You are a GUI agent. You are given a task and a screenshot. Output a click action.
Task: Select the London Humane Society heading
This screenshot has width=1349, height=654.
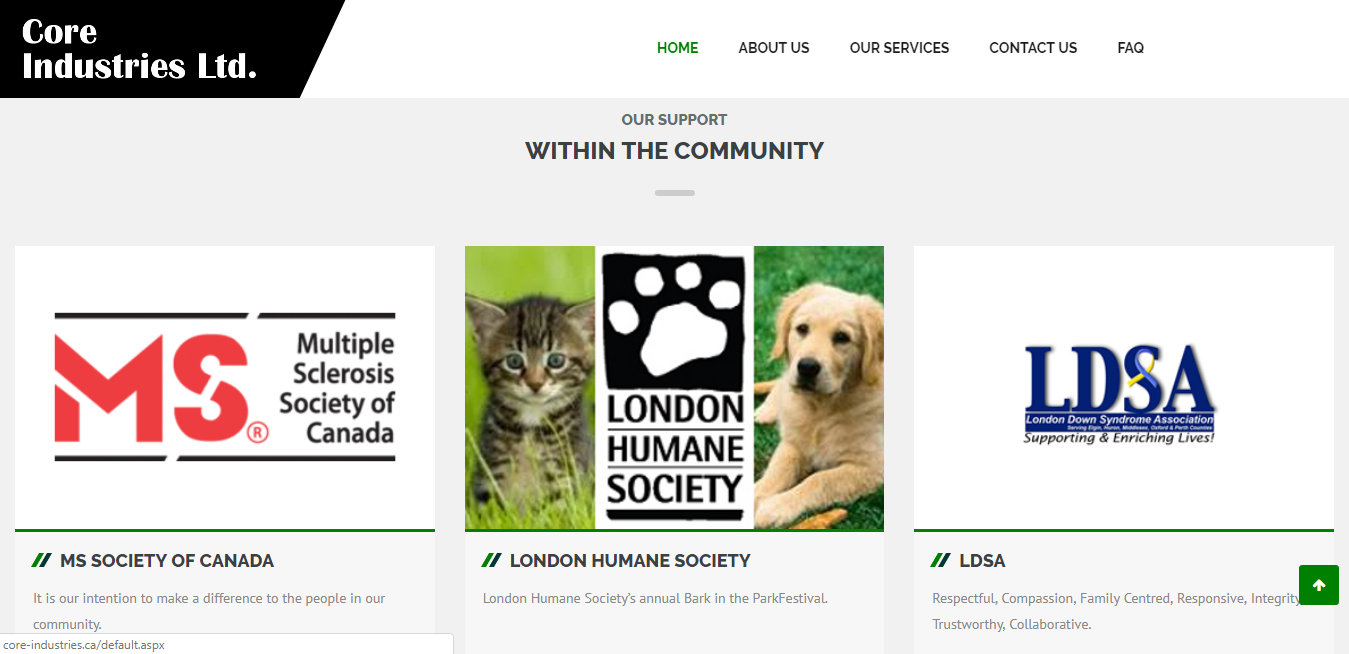[x=630, y=561]
